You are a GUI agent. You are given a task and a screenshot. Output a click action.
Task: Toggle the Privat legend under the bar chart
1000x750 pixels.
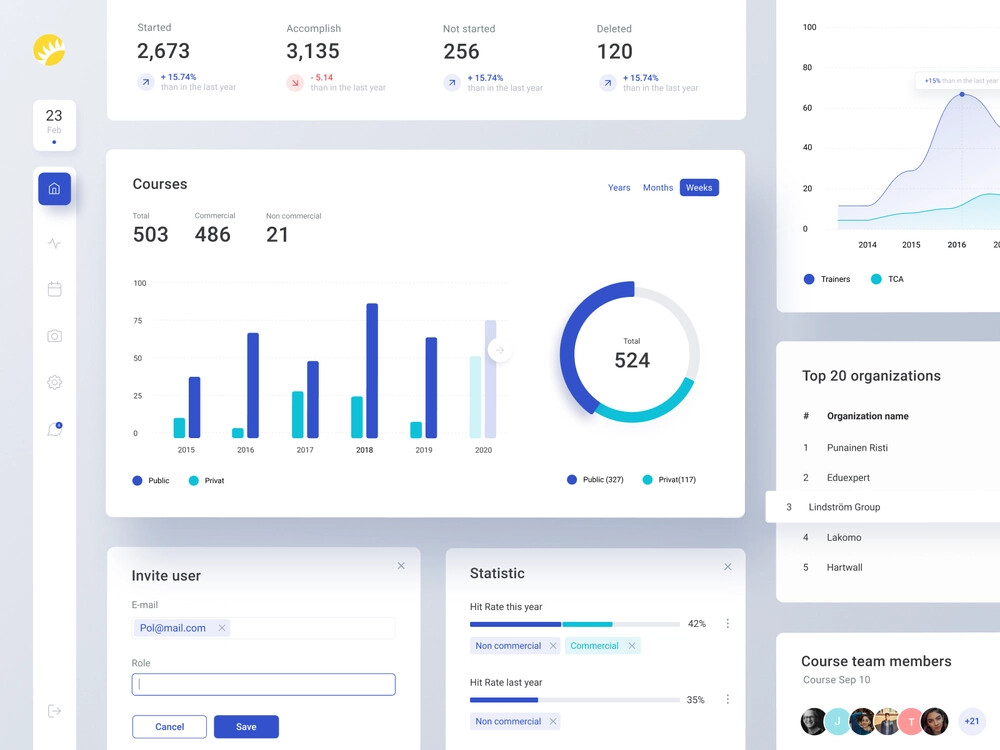click(207, 481)
